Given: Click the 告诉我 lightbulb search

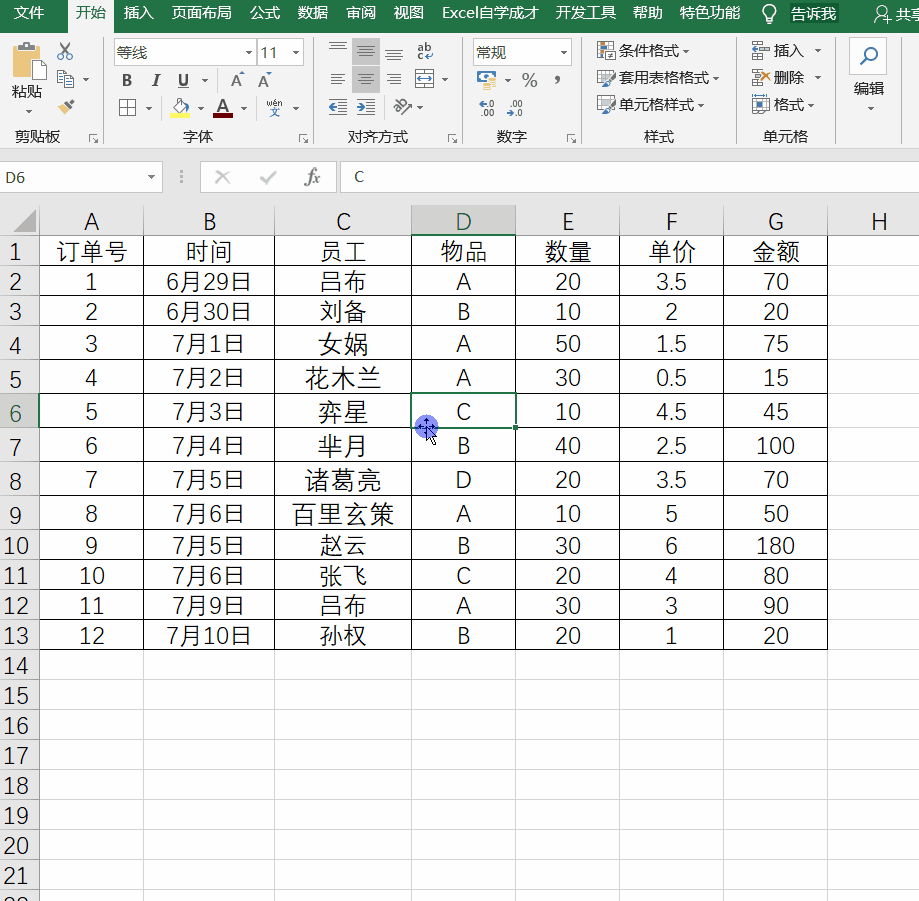Looking at the screenshot, I should coord(769,13).
